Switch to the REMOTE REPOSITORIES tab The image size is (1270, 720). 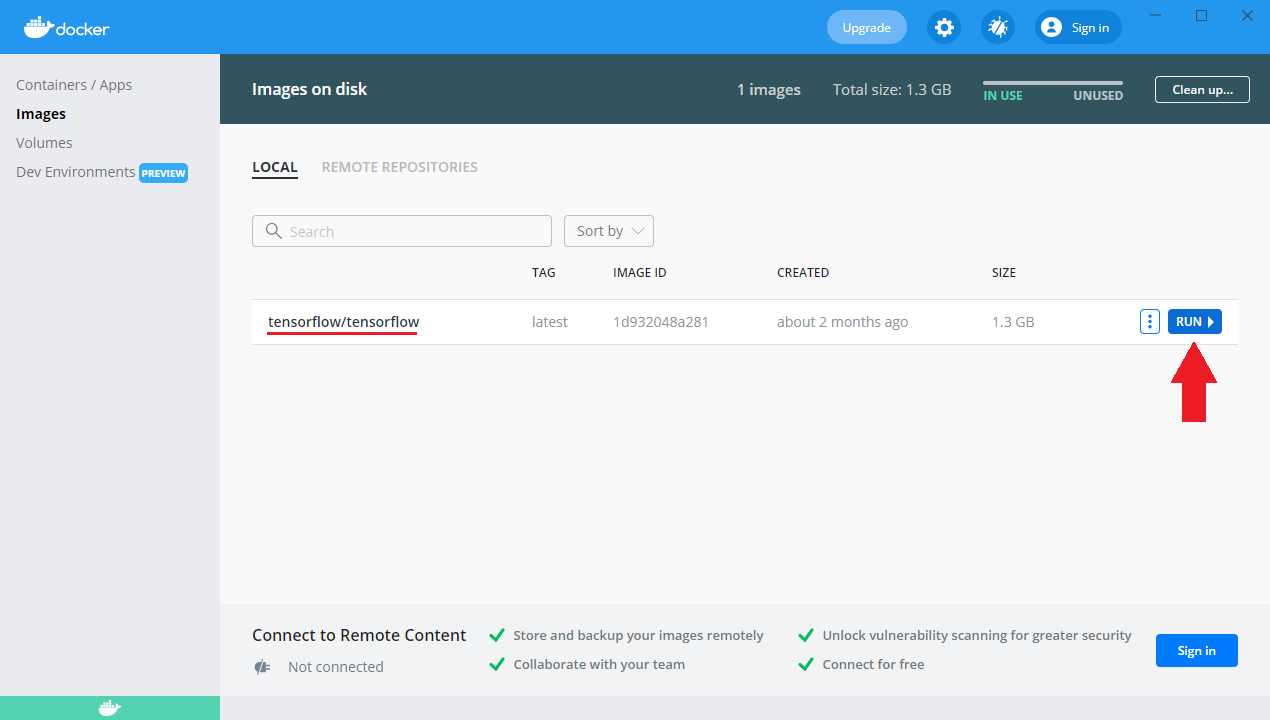click(400, 167)
